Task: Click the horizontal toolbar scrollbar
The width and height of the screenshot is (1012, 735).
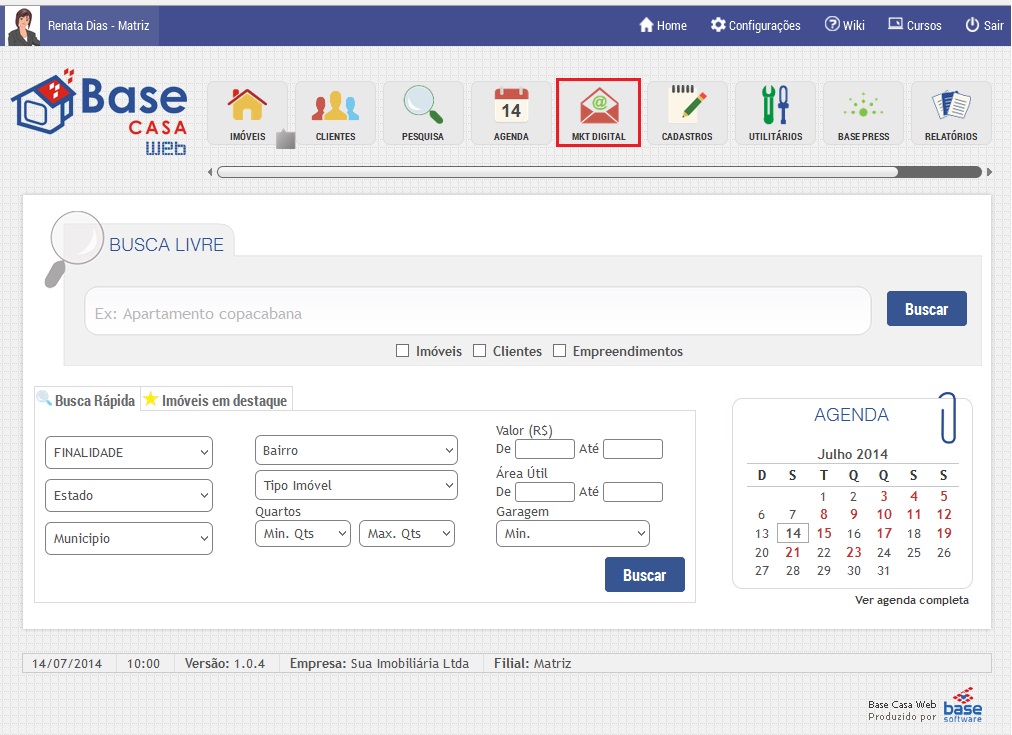Action: pyautogui.click(x=557, y=172)
